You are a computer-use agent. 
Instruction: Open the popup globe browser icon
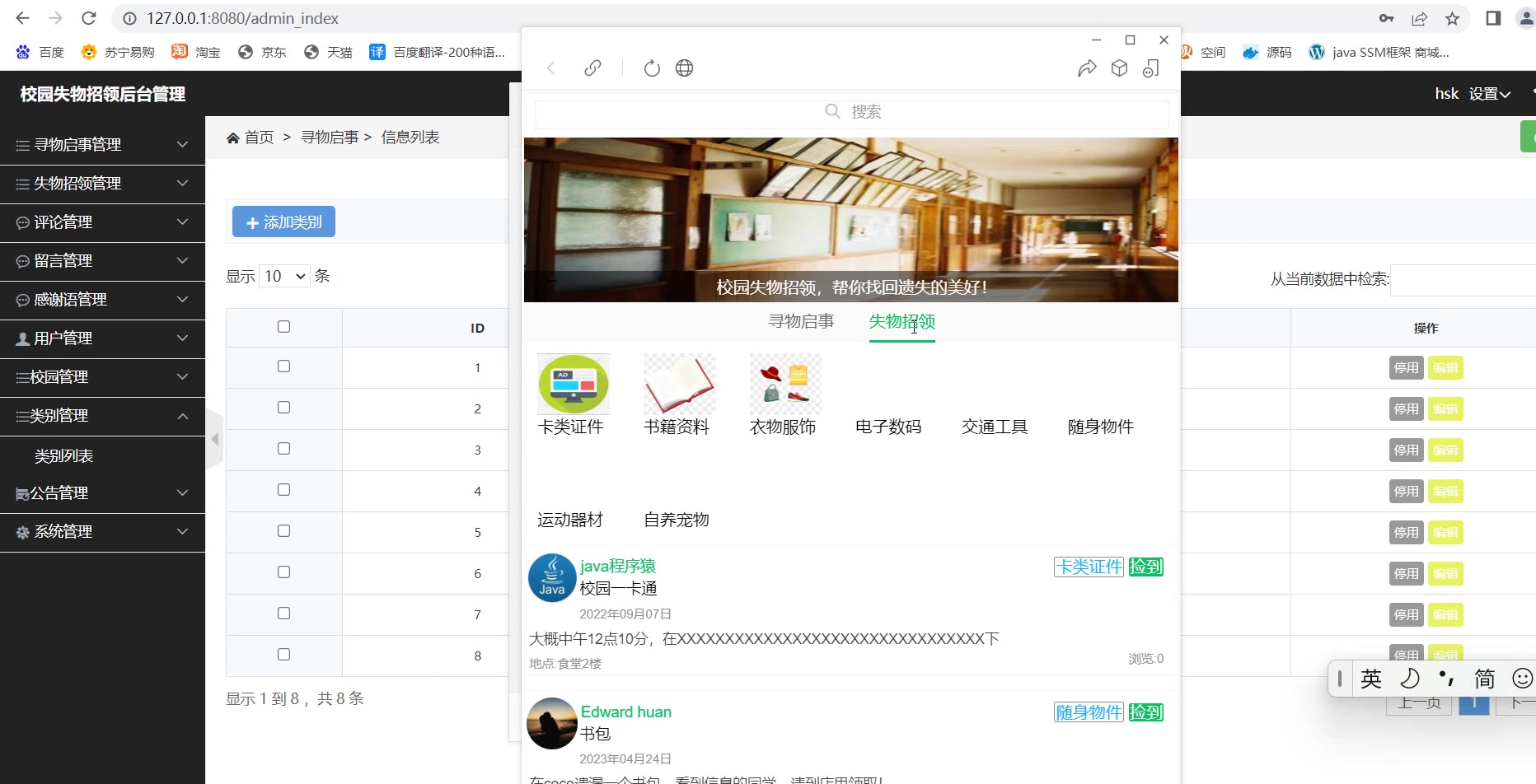pos(684,68)
